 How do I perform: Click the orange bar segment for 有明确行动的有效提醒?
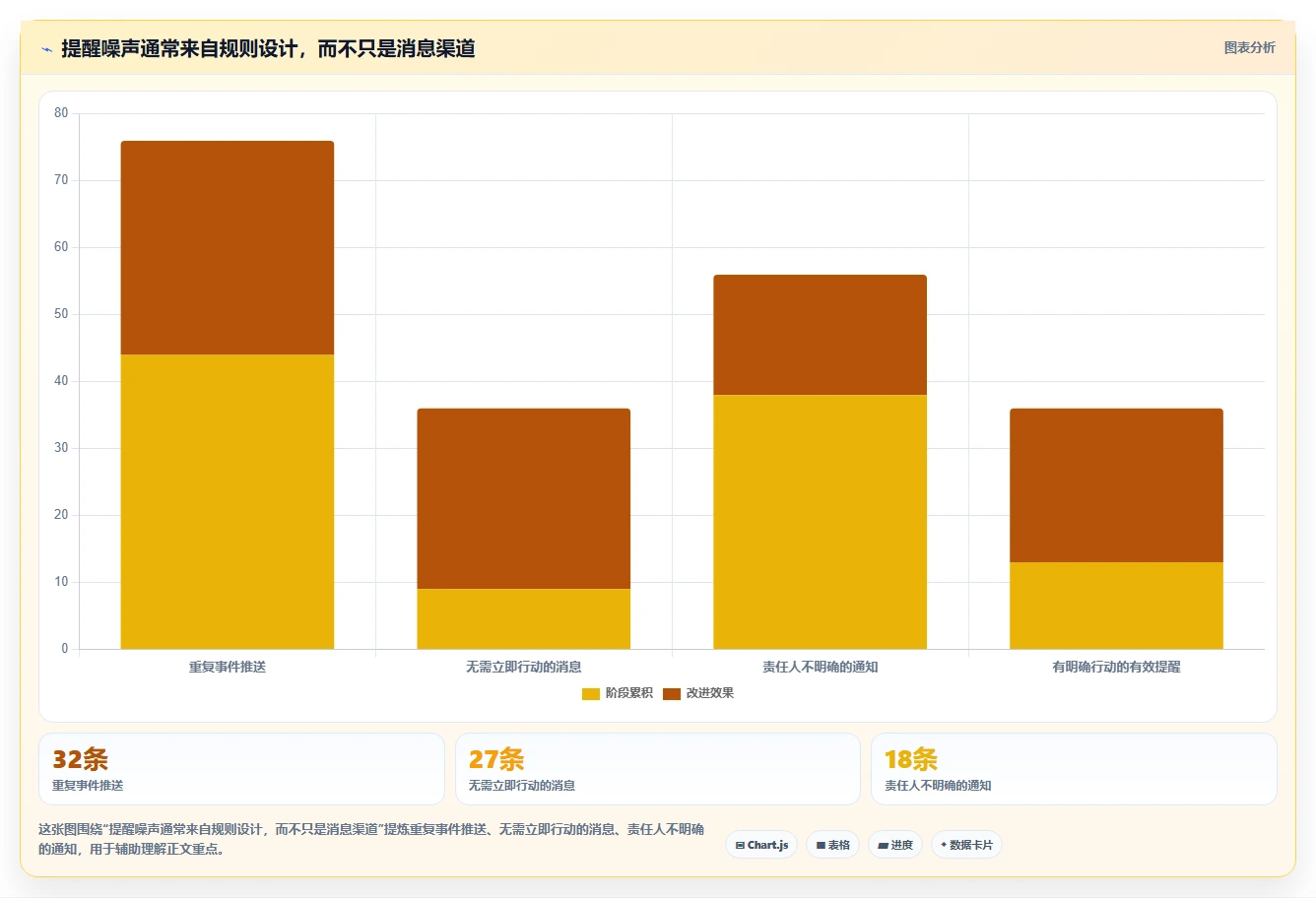(1117, 485)
